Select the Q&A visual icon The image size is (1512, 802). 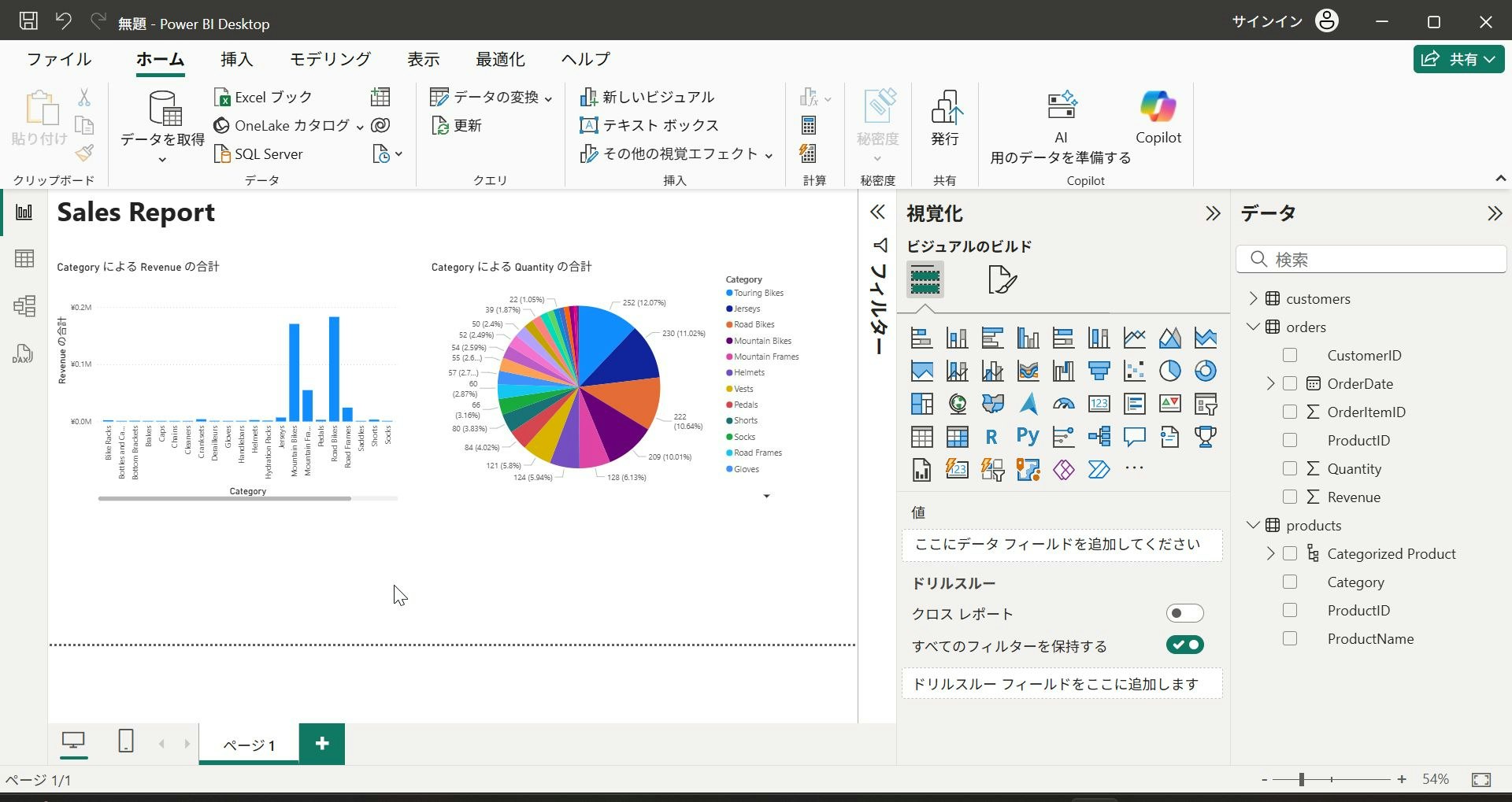[x=1134, y=437]
